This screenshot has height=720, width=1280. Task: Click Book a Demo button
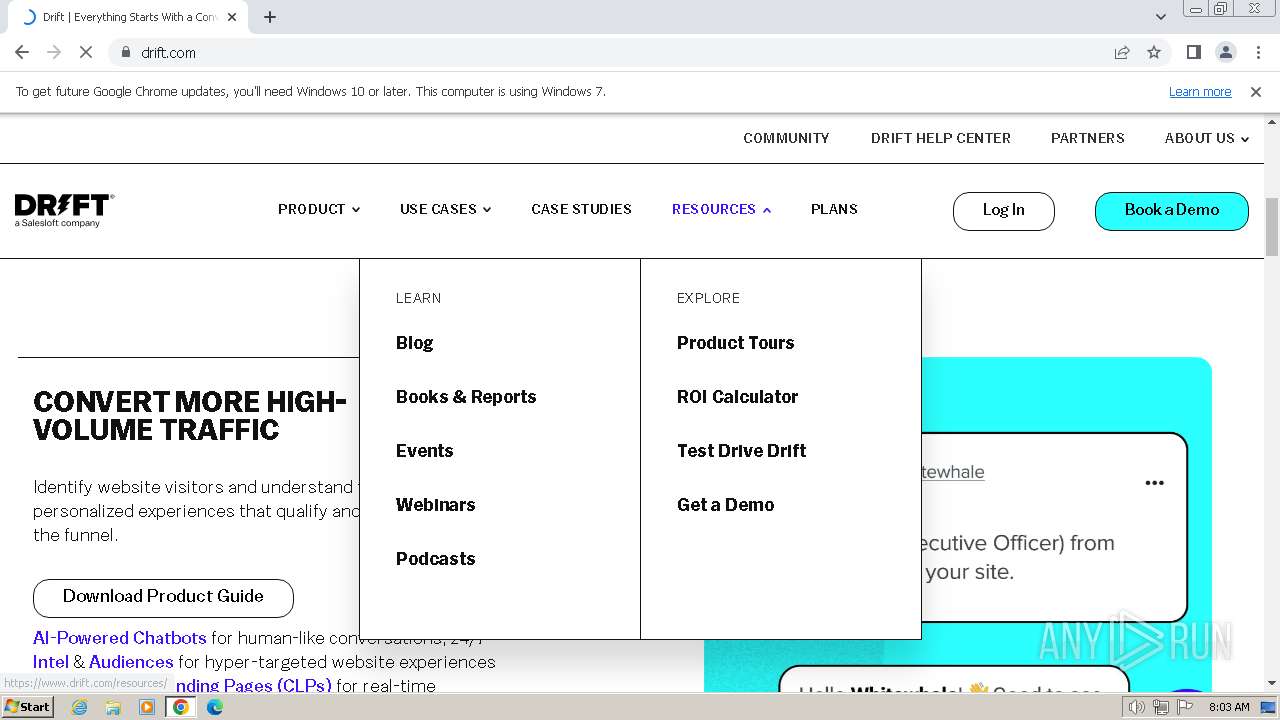(1171, 210)
